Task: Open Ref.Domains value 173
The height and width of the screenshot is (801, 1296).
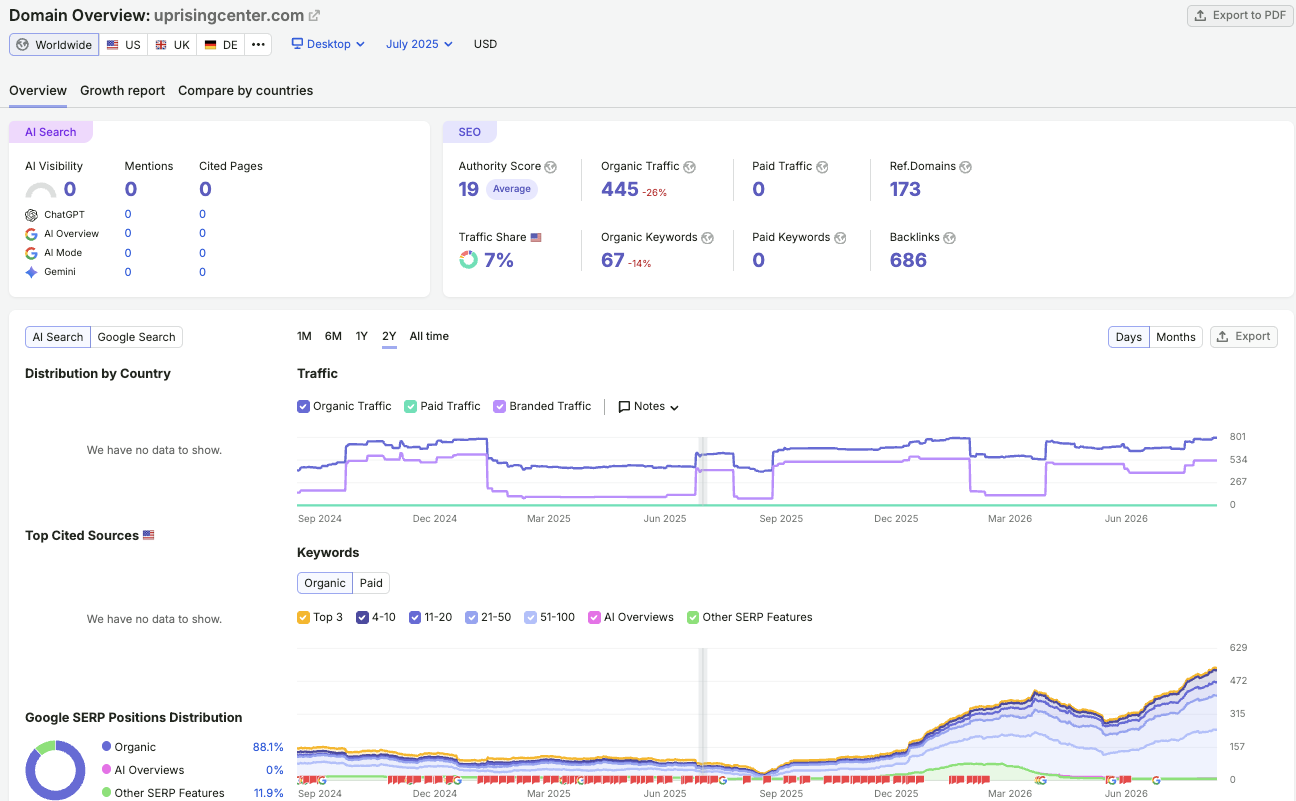Action: (x=906, y=189)
